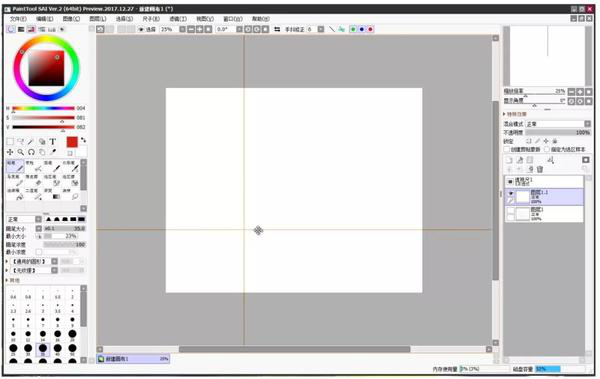Swap foreground and background colors

tap(83, 140)
